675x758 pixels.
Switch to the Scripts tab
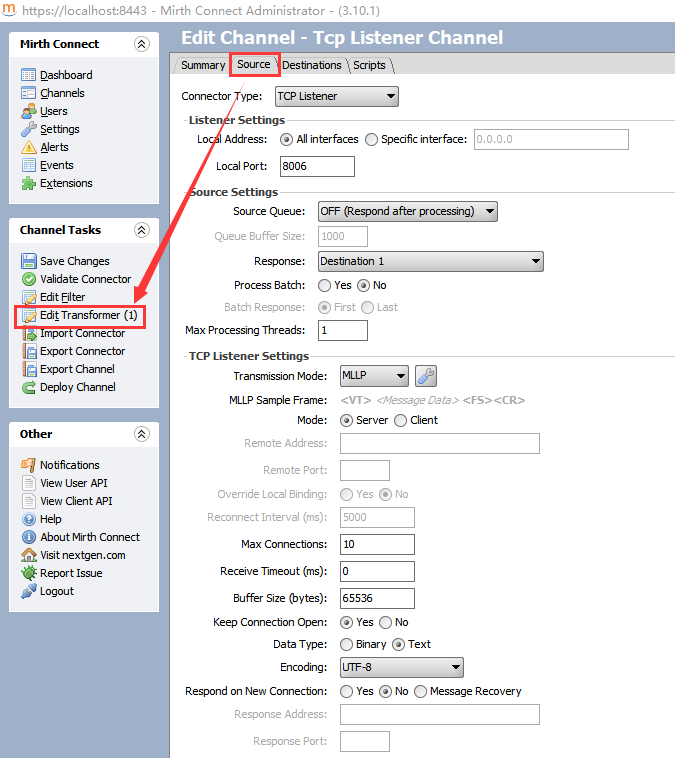coord(369,65)
